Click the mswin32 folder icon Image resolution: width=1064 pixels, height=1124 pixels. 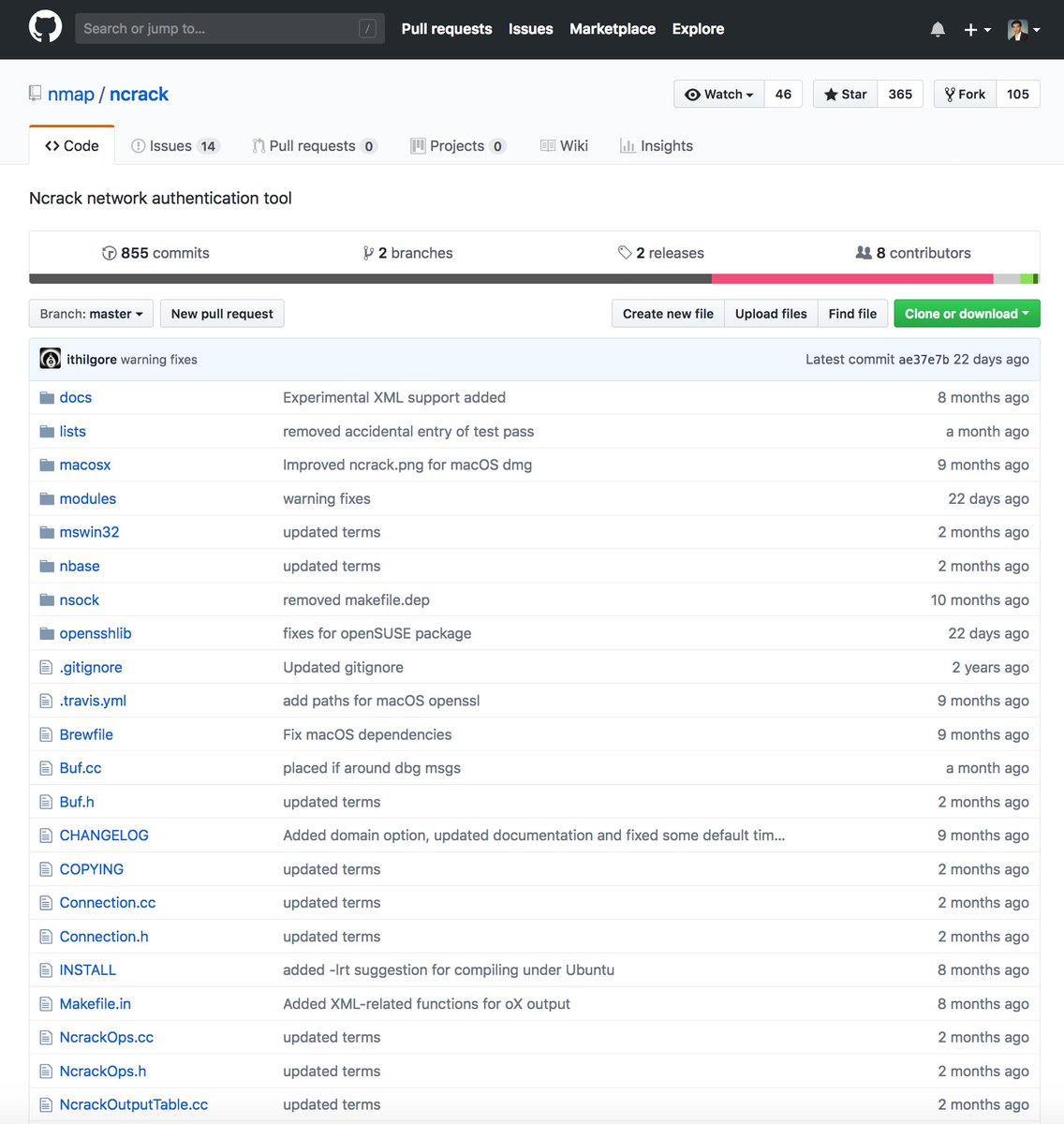pyautogui.click(x=47, y=533)
